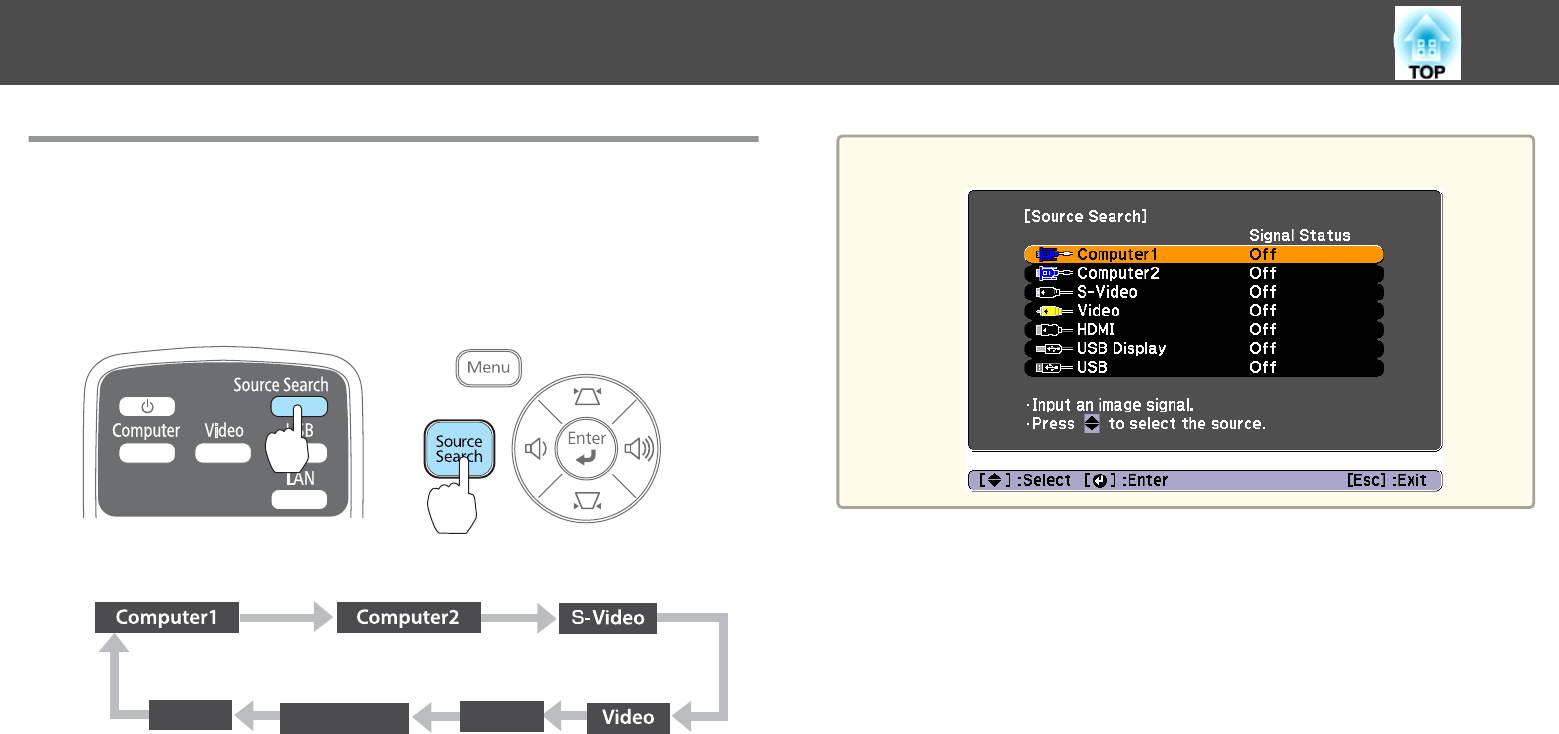Click the Enter hint in footer bar
Image resolution: width=1559 pixels, height=734 pixels.
click(x=1126, y=480)
